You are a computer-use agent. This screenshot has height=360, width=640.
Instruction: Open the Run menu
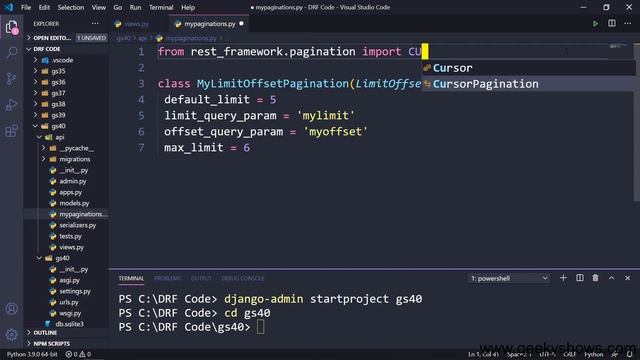[x=135, y=7]
